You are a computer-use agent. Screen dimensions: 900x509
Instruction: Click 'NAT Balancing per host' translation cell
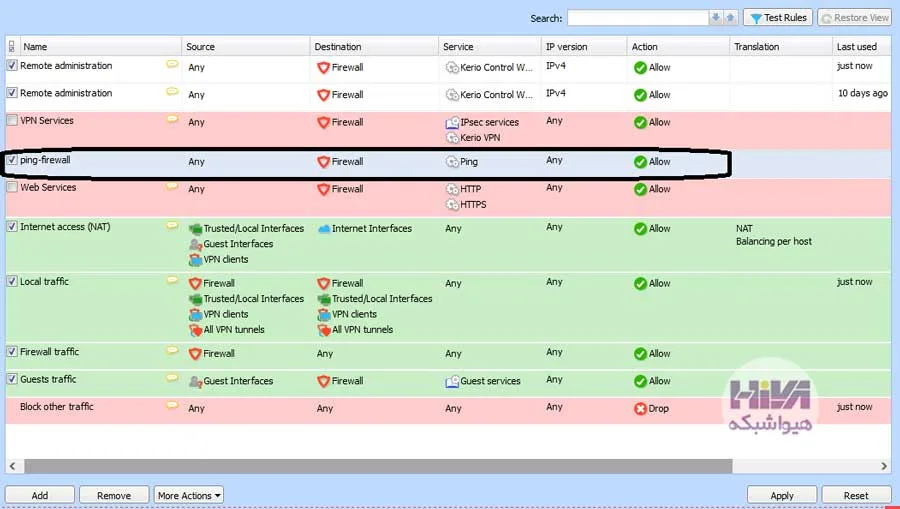pos(774,235)
